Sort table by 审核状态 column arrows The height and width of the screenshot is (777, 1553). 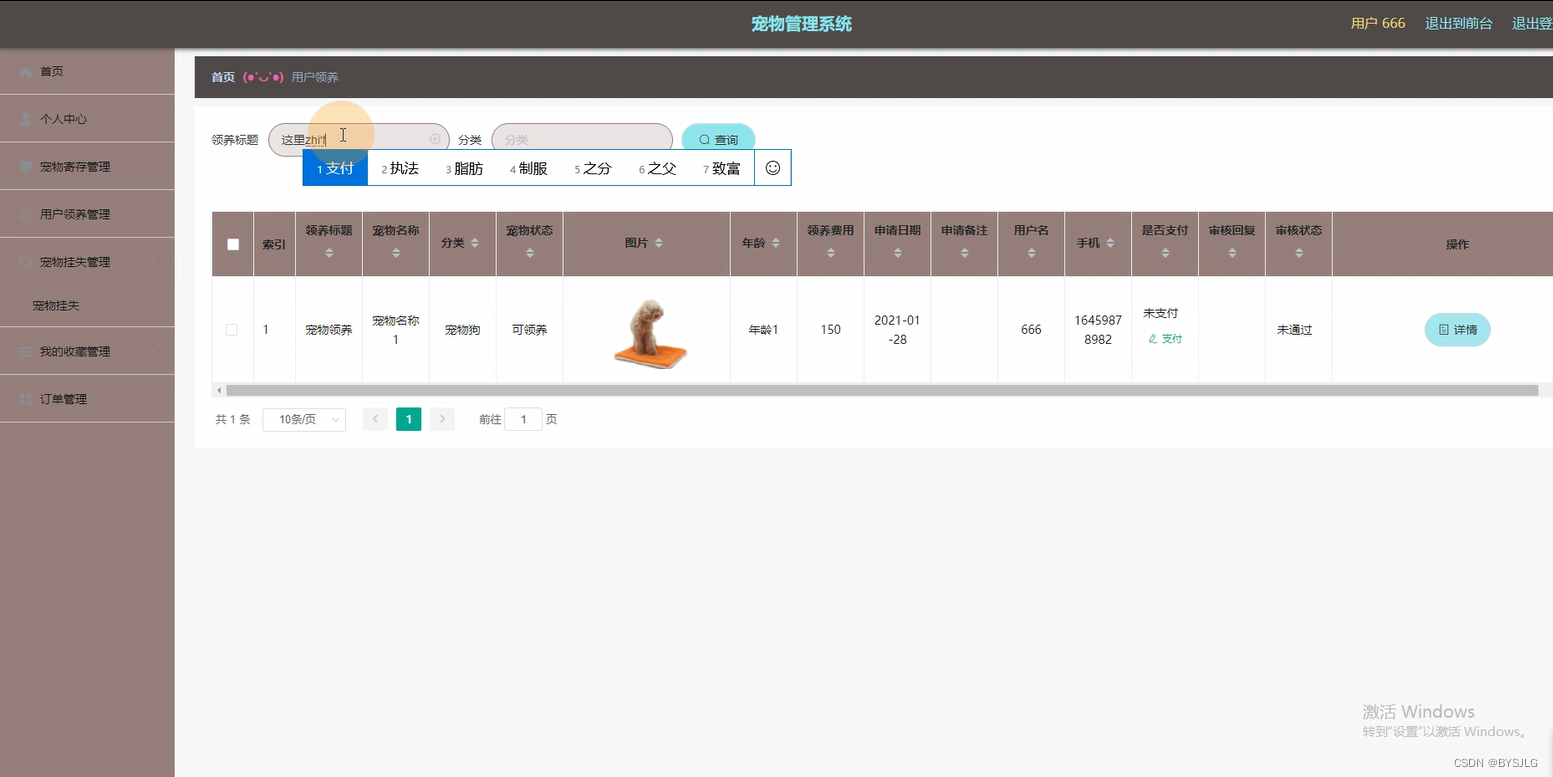coord(1299,254)
